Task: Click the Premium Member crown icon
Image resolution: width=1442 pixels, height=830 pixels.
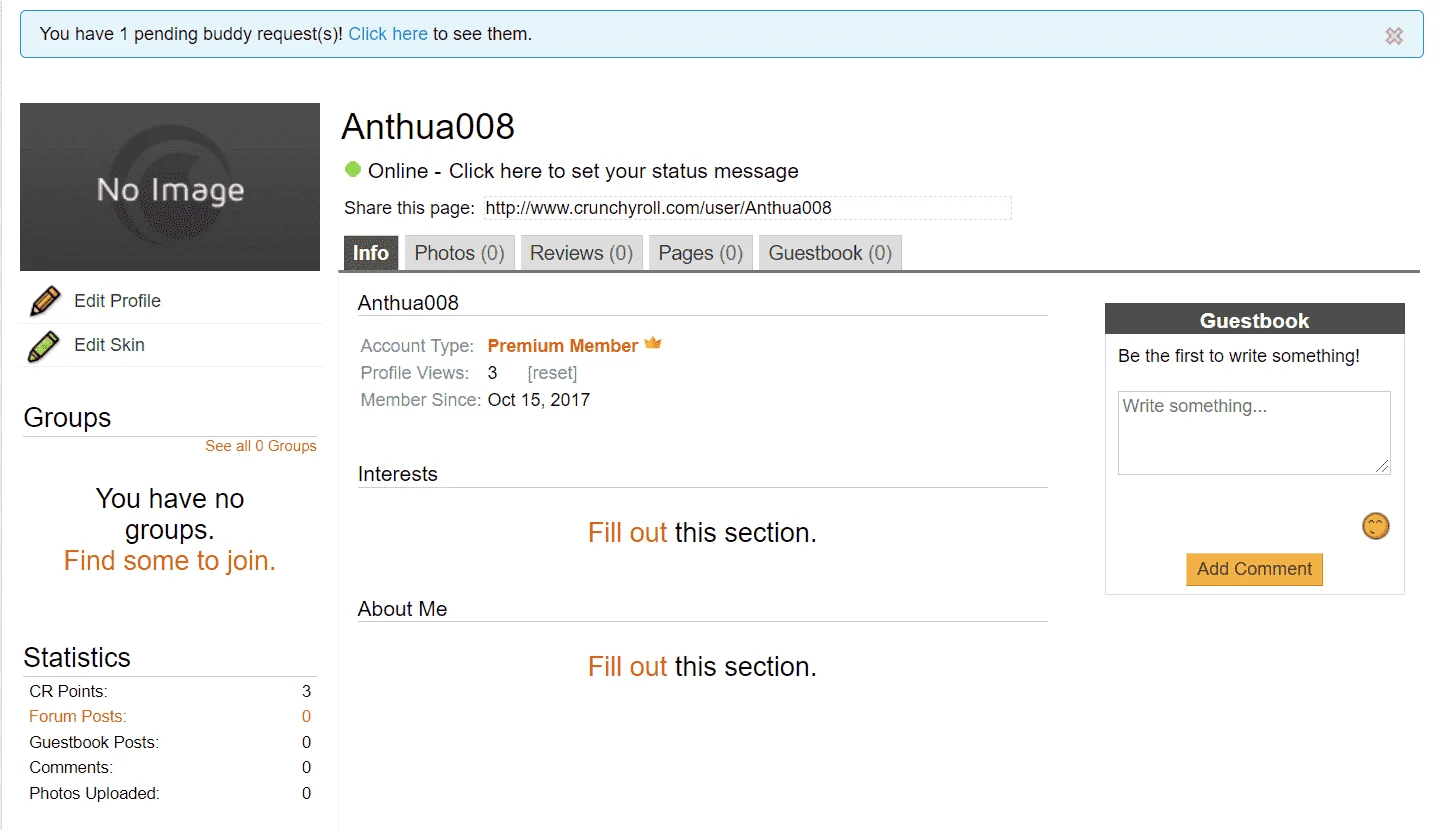Action: click(653, 344)
